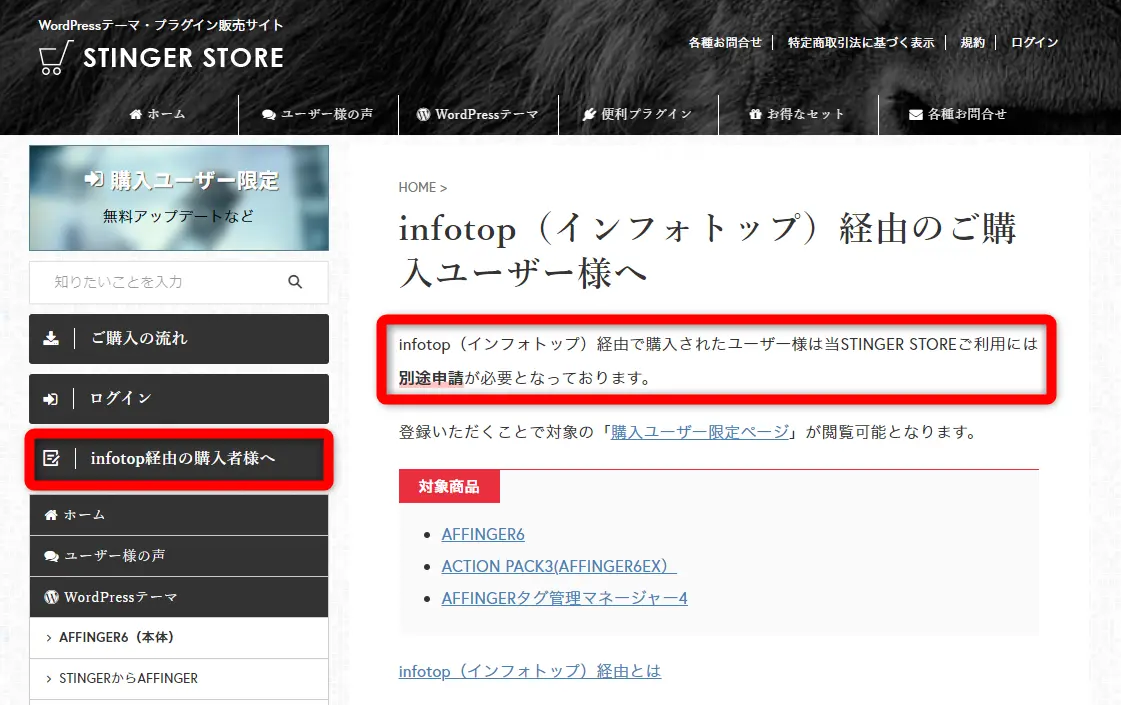Click the bag icon on お得なセット

tap(755, 114)
